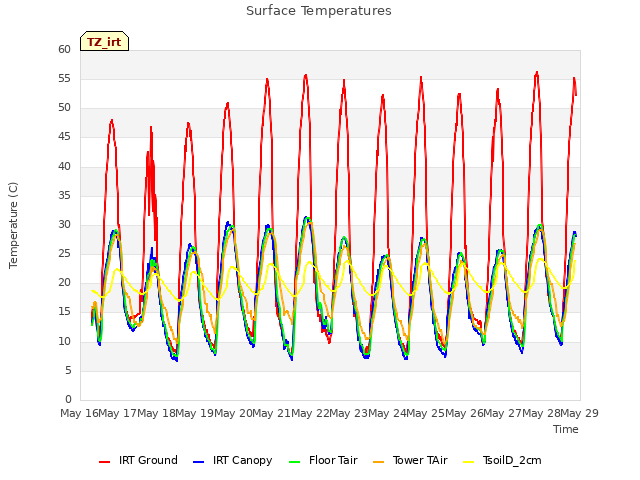Click the TZ_irt annotation label

tap(104, 41)
